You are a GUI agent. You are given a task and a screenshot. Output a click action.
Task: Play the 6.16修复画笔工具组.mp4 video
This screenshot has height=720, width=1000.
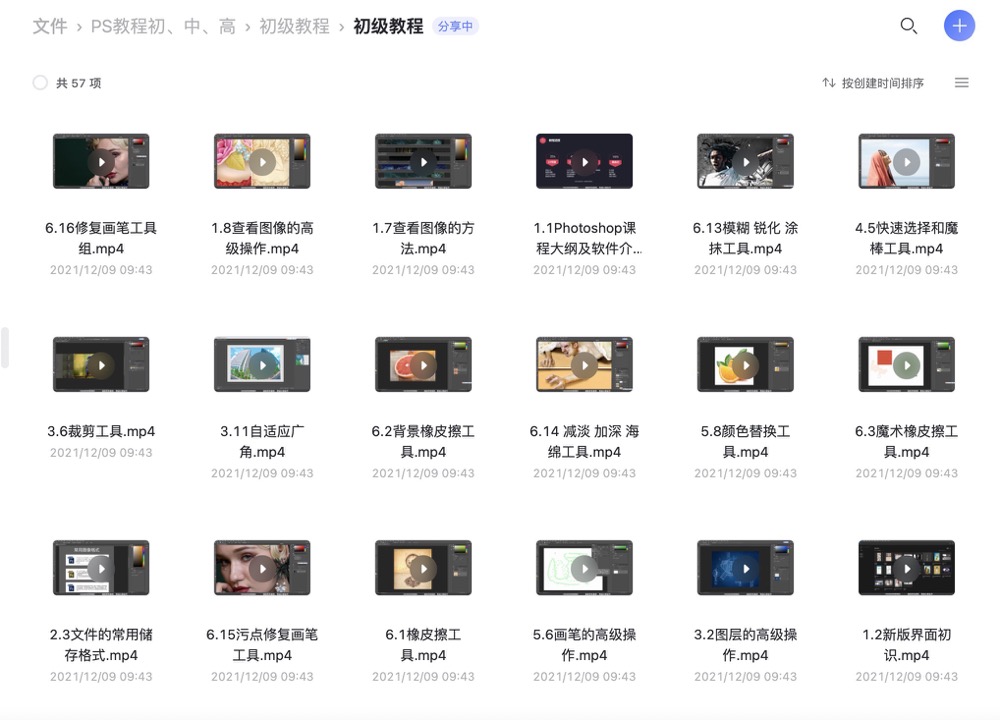(x=101, y=161)
